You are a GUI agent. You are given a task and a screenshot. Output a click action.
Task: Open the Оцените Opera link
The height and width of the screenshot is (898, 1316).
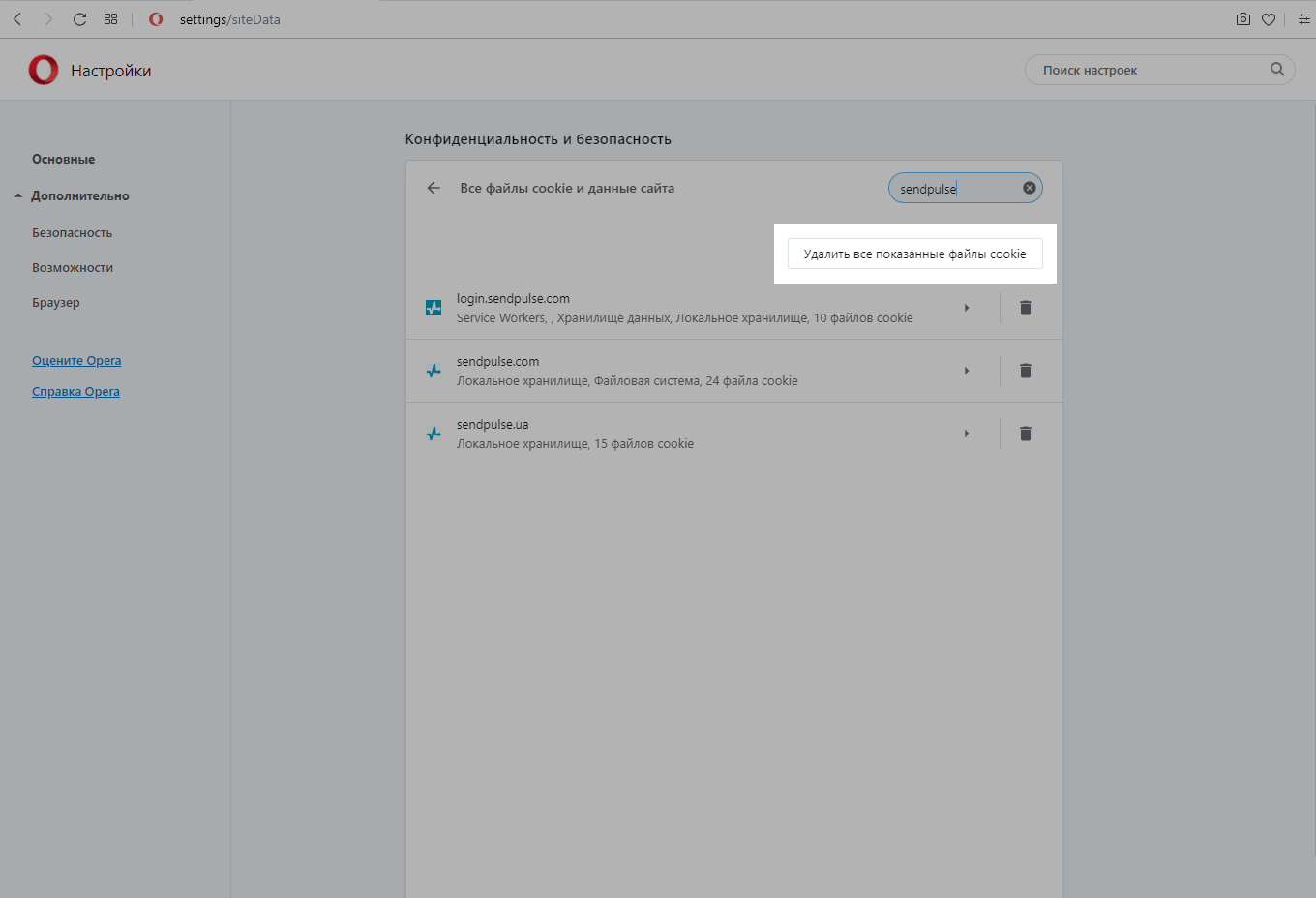tap(76, 360)
